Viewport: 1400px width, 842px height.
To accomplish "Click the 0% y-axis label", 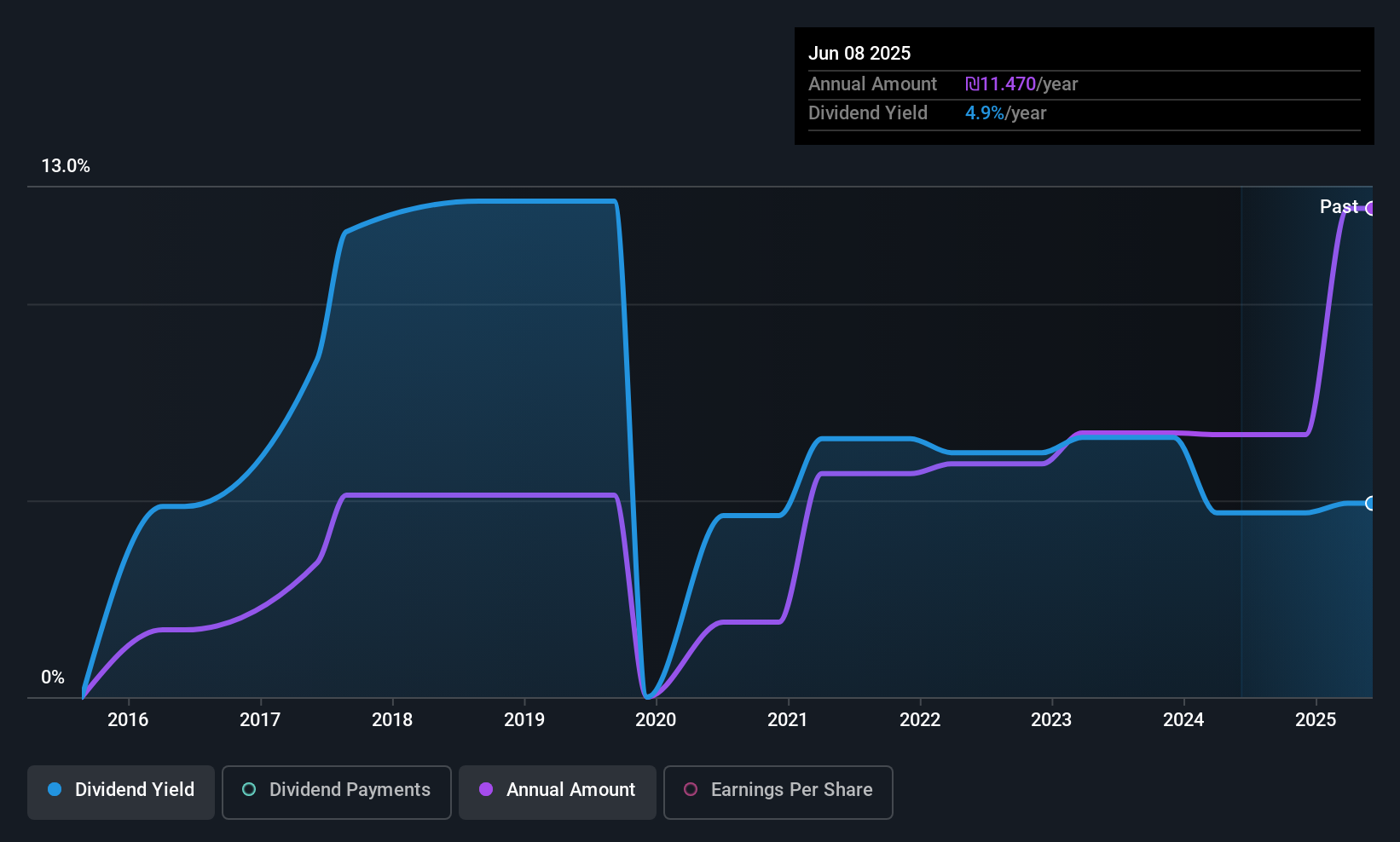I will tap(53, 677).
